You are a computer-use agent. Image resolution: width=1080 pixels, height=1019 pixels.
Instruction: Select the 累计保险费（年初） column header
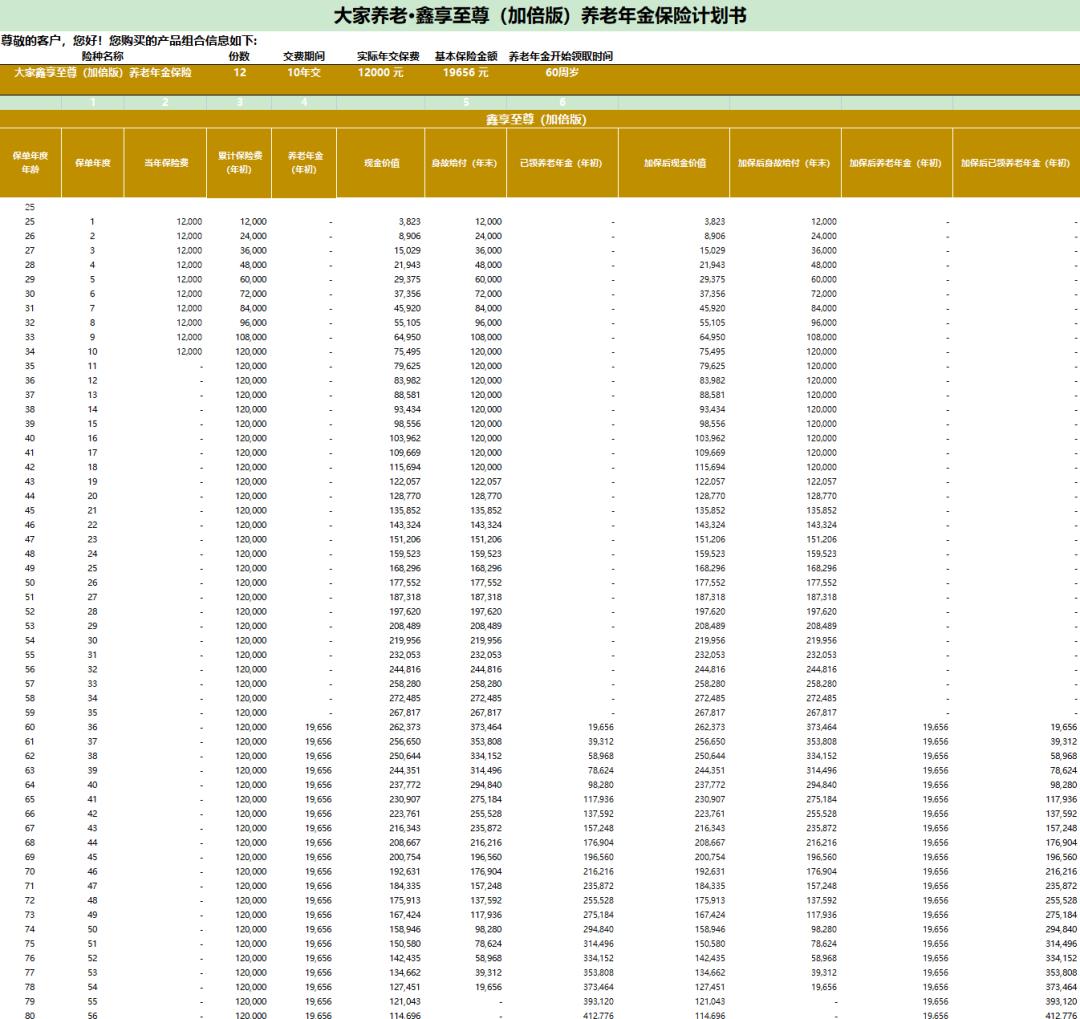pos(236,165)
